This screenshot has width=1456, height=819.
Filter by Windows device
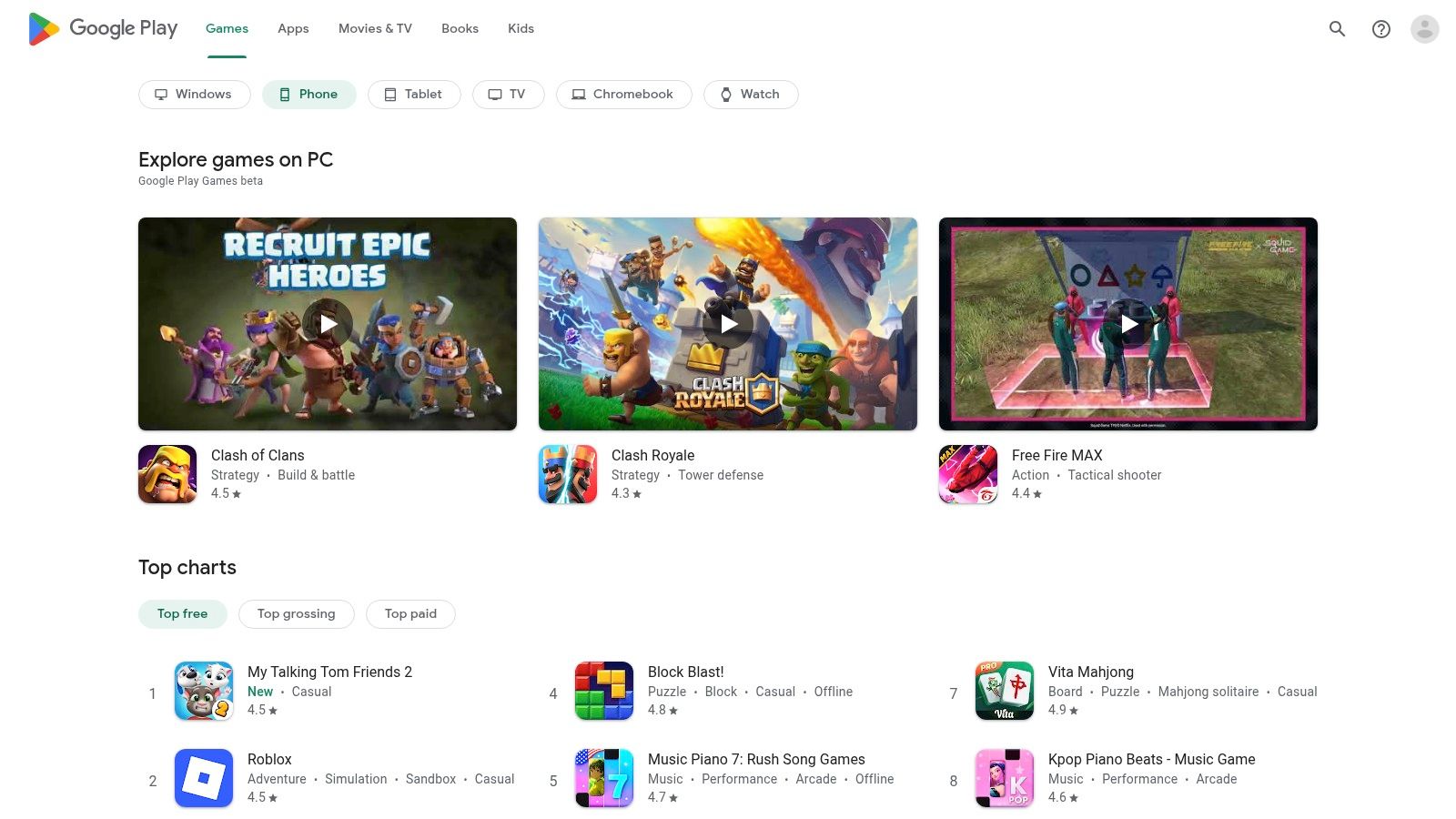pyautogui.click(x=195, y=94)
